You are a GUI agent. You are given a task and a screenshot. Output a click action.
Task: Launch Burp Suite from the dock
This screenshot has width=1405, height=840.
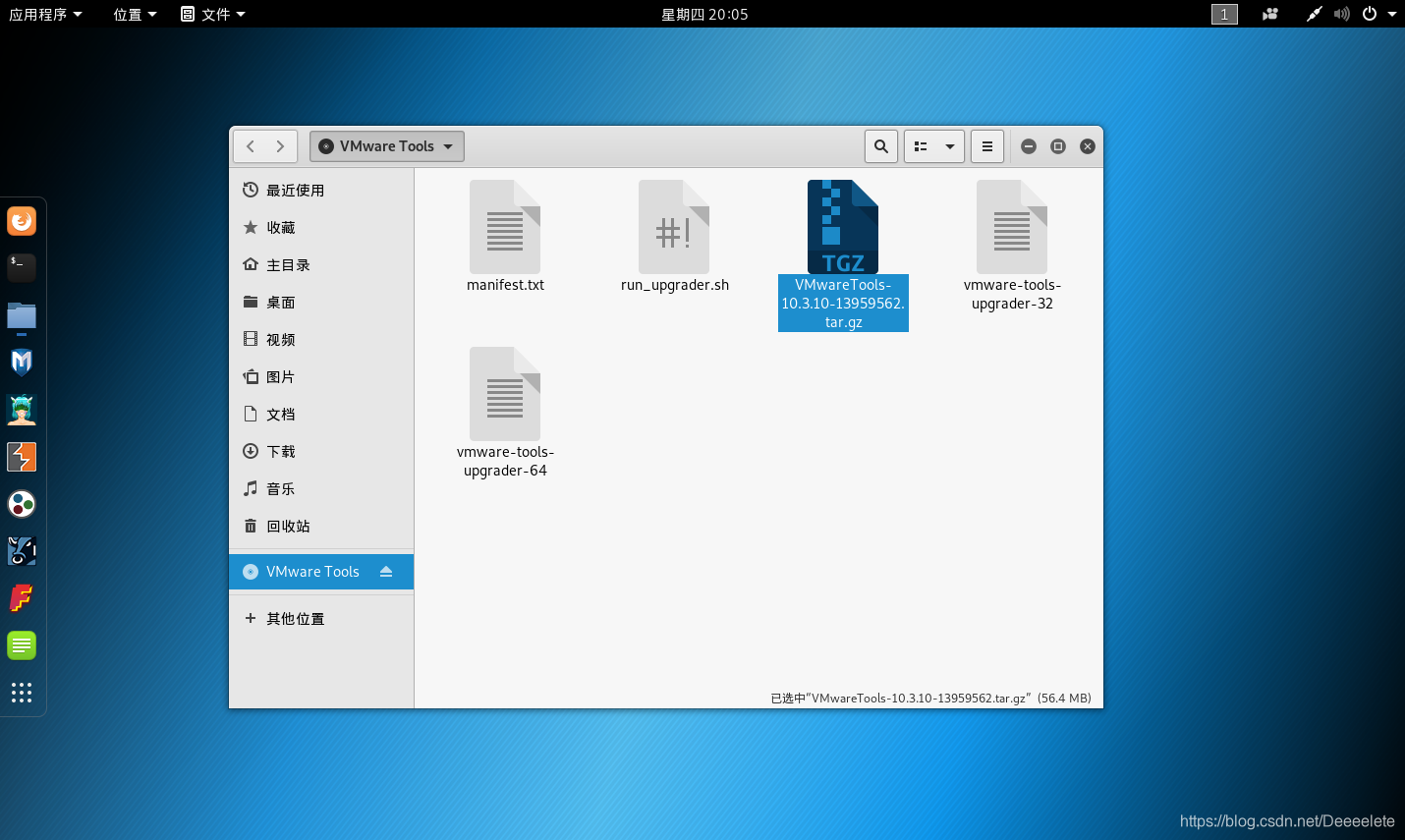point(22,457)
